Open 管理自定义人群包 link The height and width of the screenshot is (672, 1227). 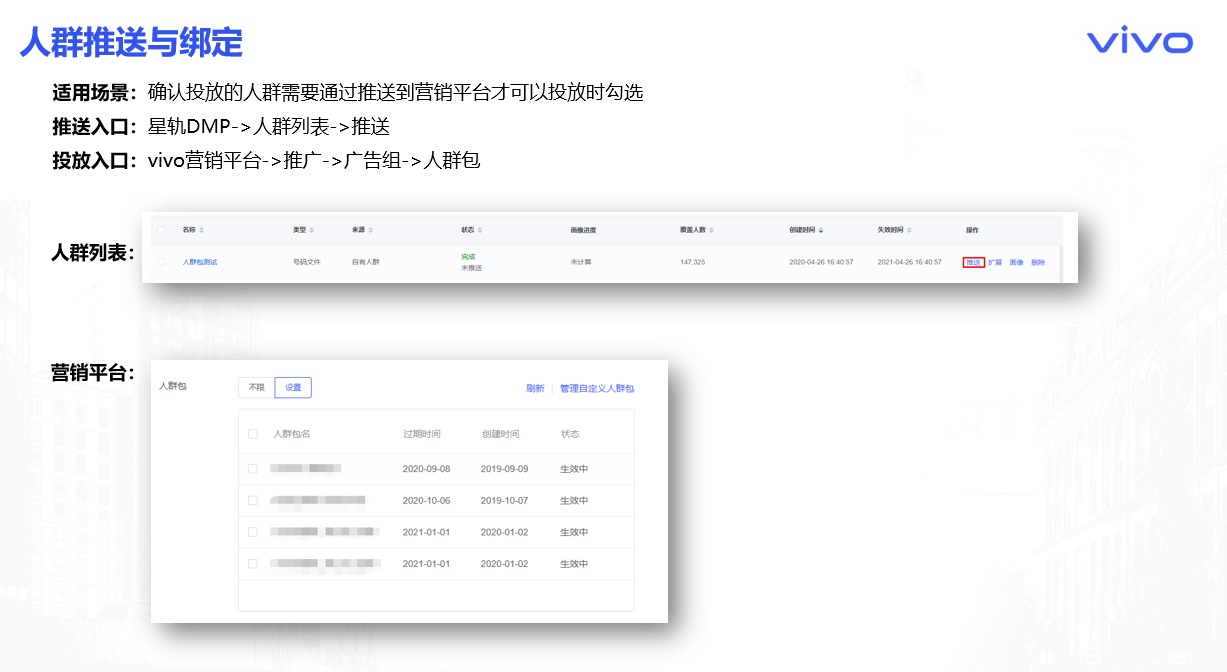pos(597,389)
